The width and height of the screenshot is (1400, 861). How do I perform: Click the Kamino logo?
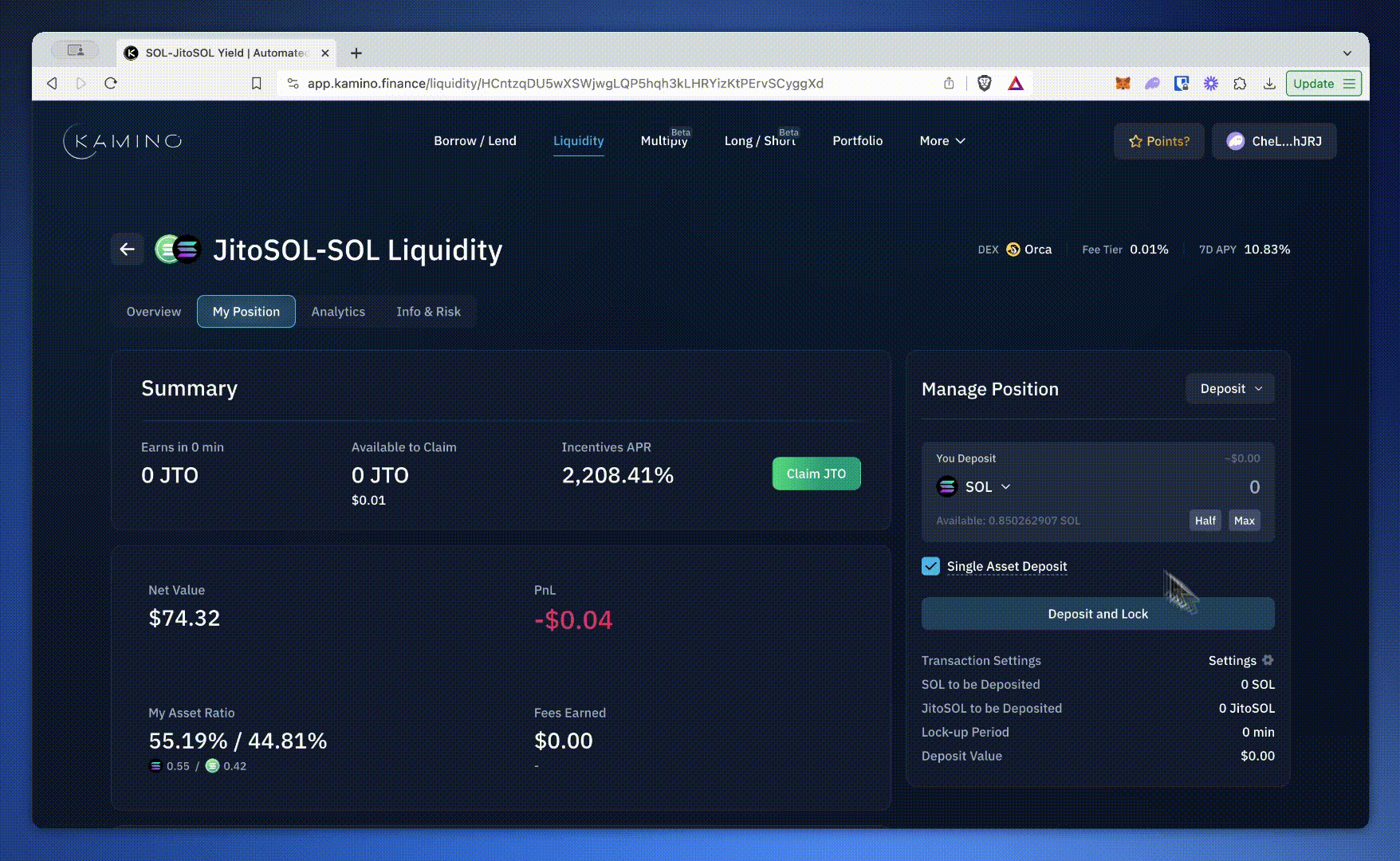[123, 141]
